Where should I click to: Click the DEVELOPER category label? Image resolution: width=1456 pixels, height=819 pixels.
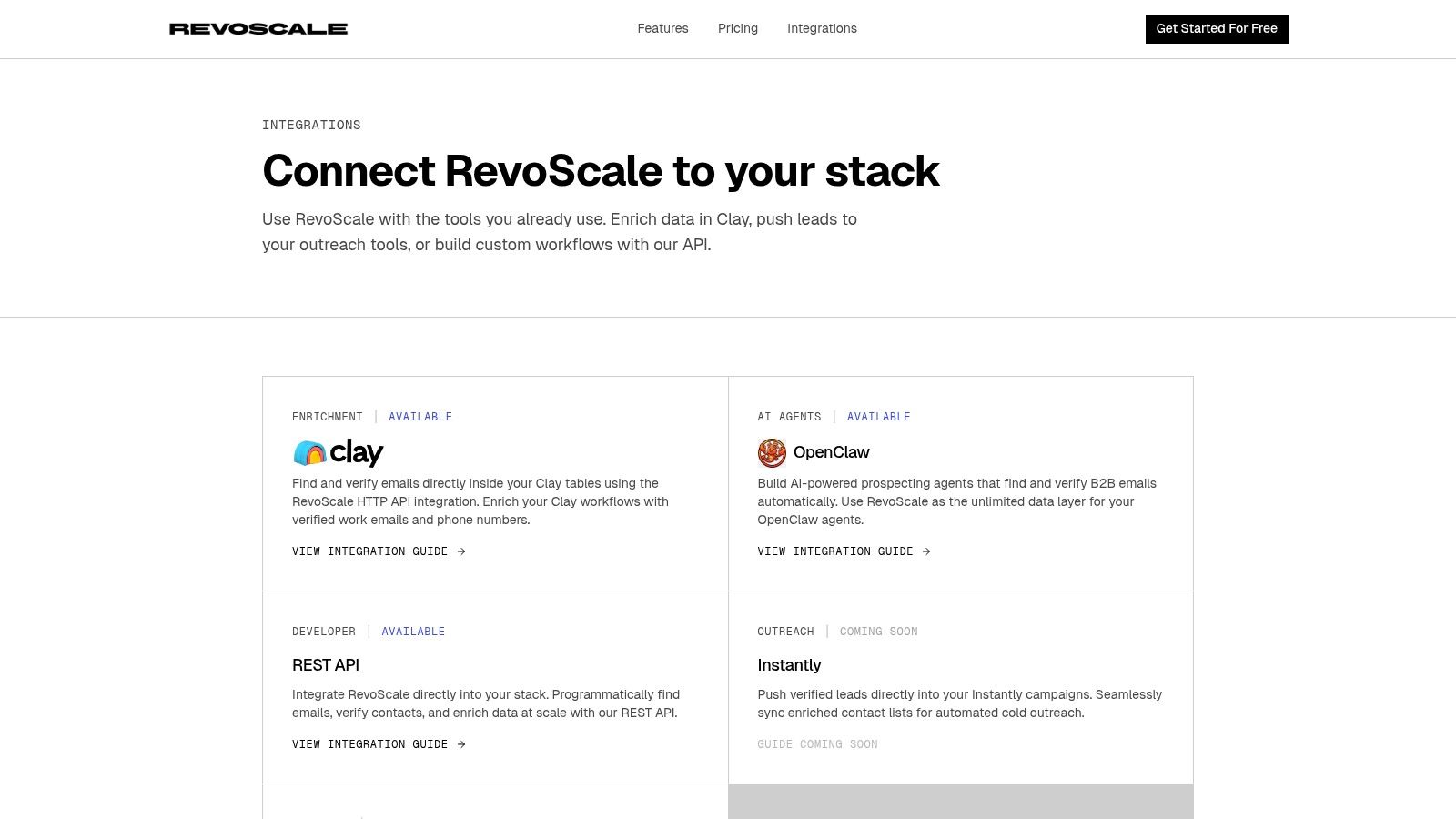click(324, 632)
